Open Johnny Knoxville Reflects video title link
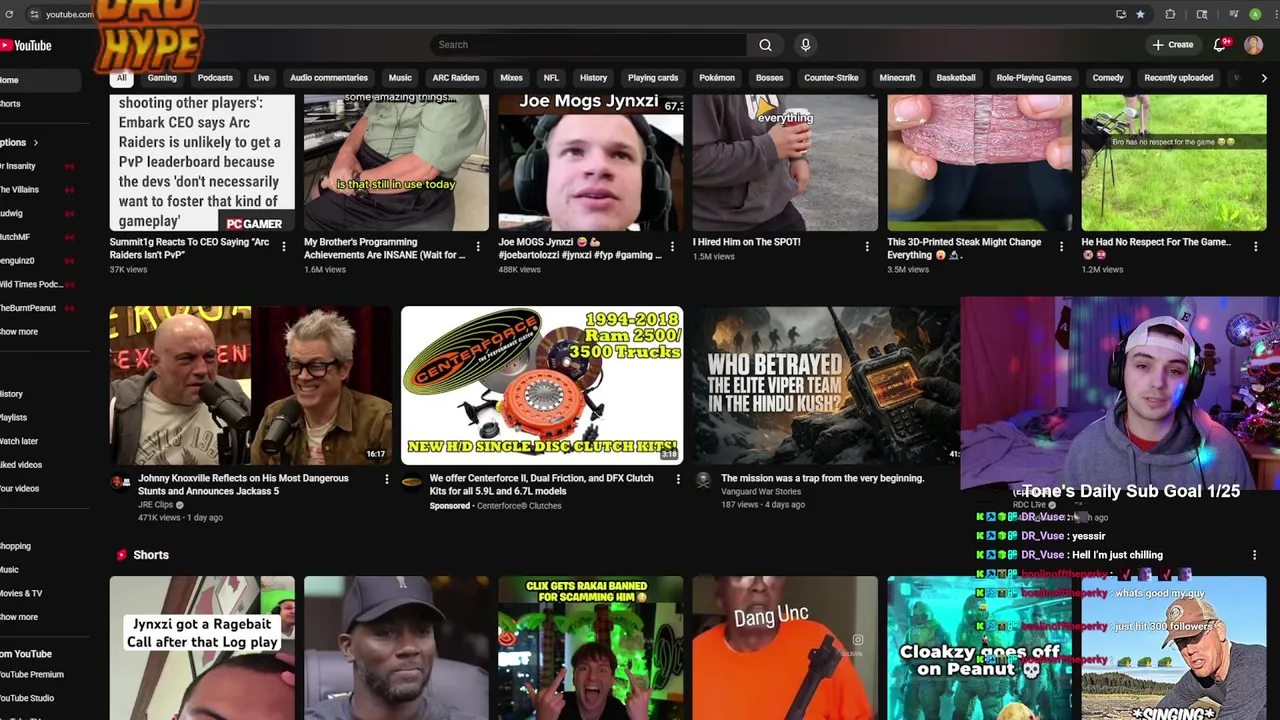 (x=243, y=484)
